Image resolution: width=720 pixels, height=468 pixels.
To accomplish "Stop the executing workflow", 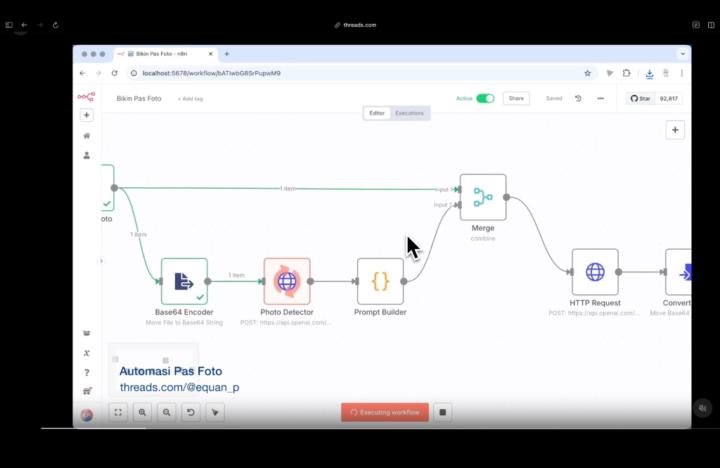I will pos(444,412).
